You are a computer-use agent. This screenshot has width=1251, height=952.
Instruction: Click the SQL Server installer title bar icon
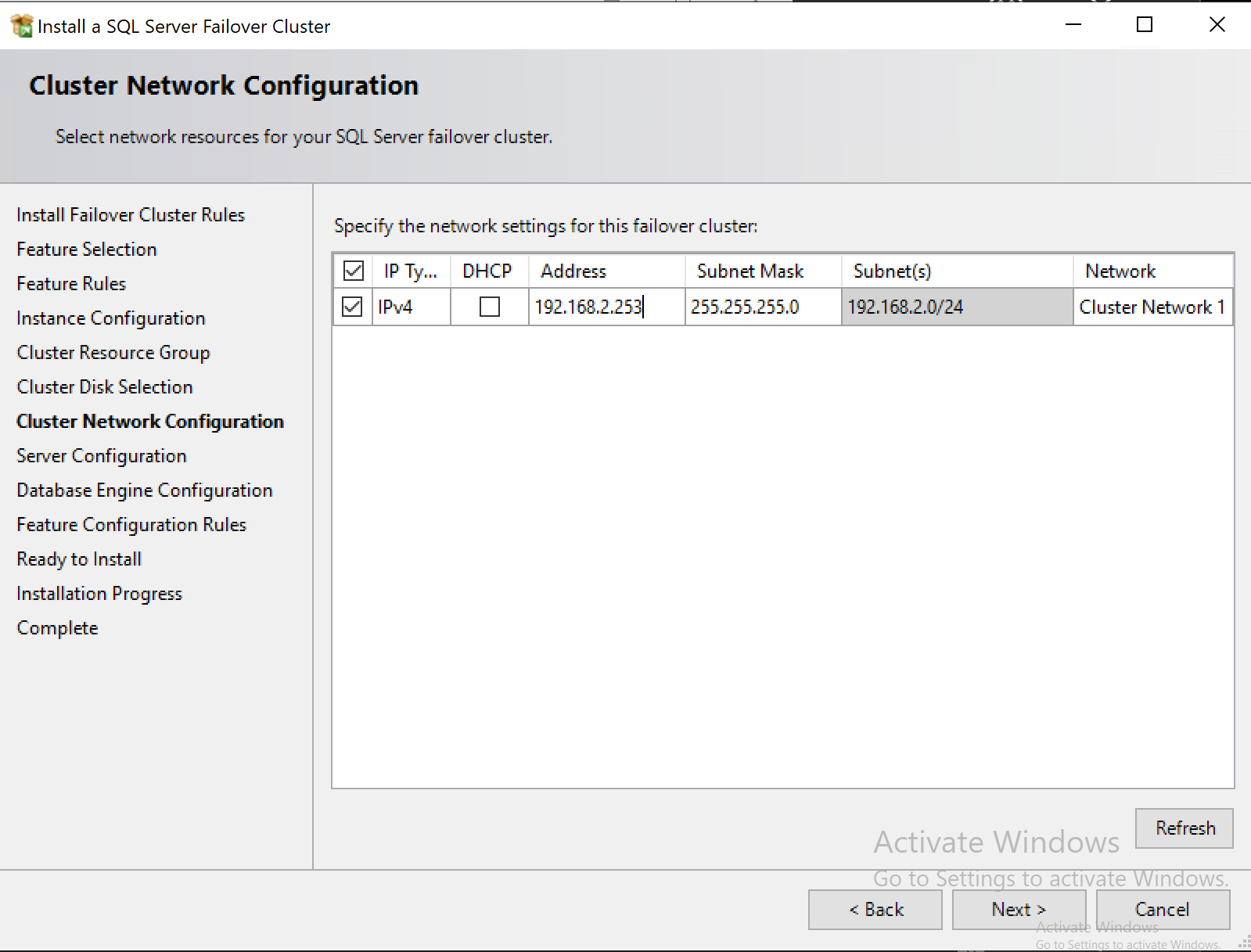point(21,26)
